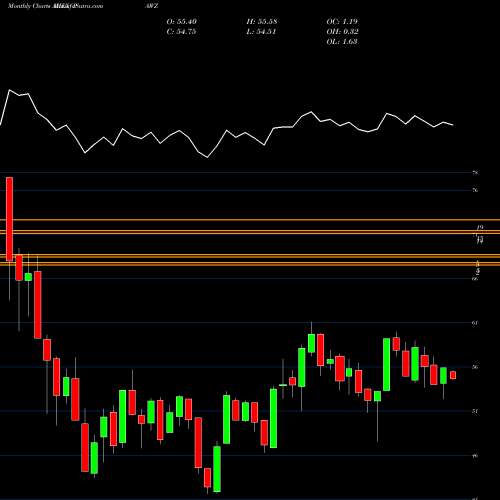The width and height of the screenshot is (500, 500).
Task: Click the 76 price axis label
Action: coord(475,190)
